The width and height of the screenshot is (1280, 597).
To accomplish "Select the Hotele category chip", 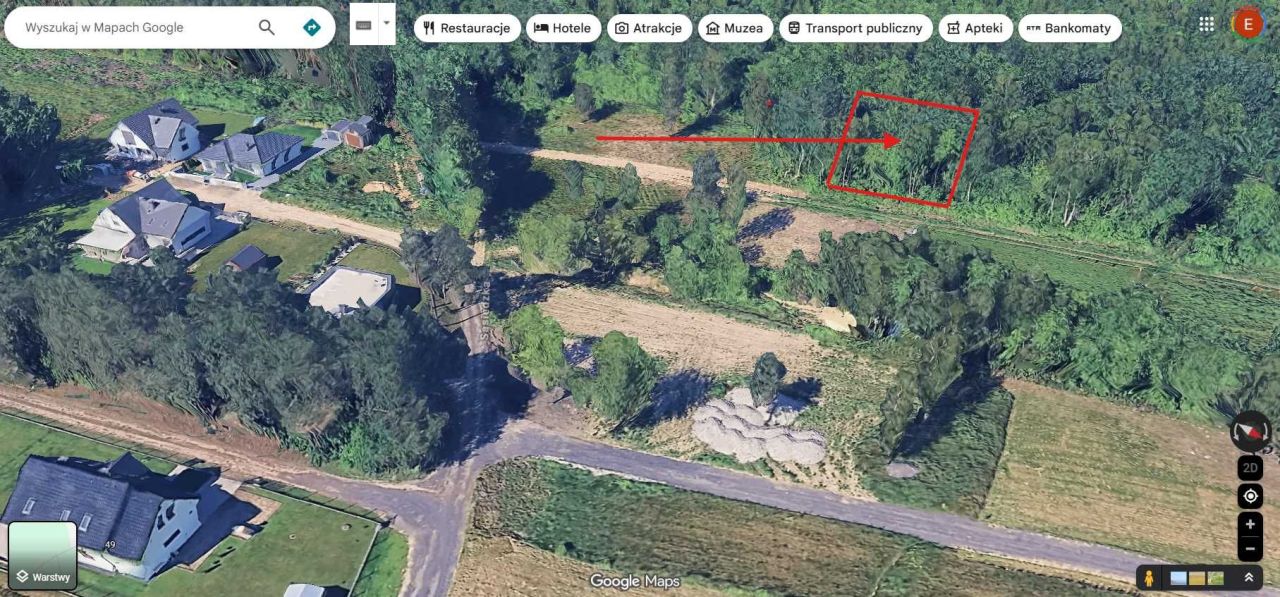I will point(564,28).
